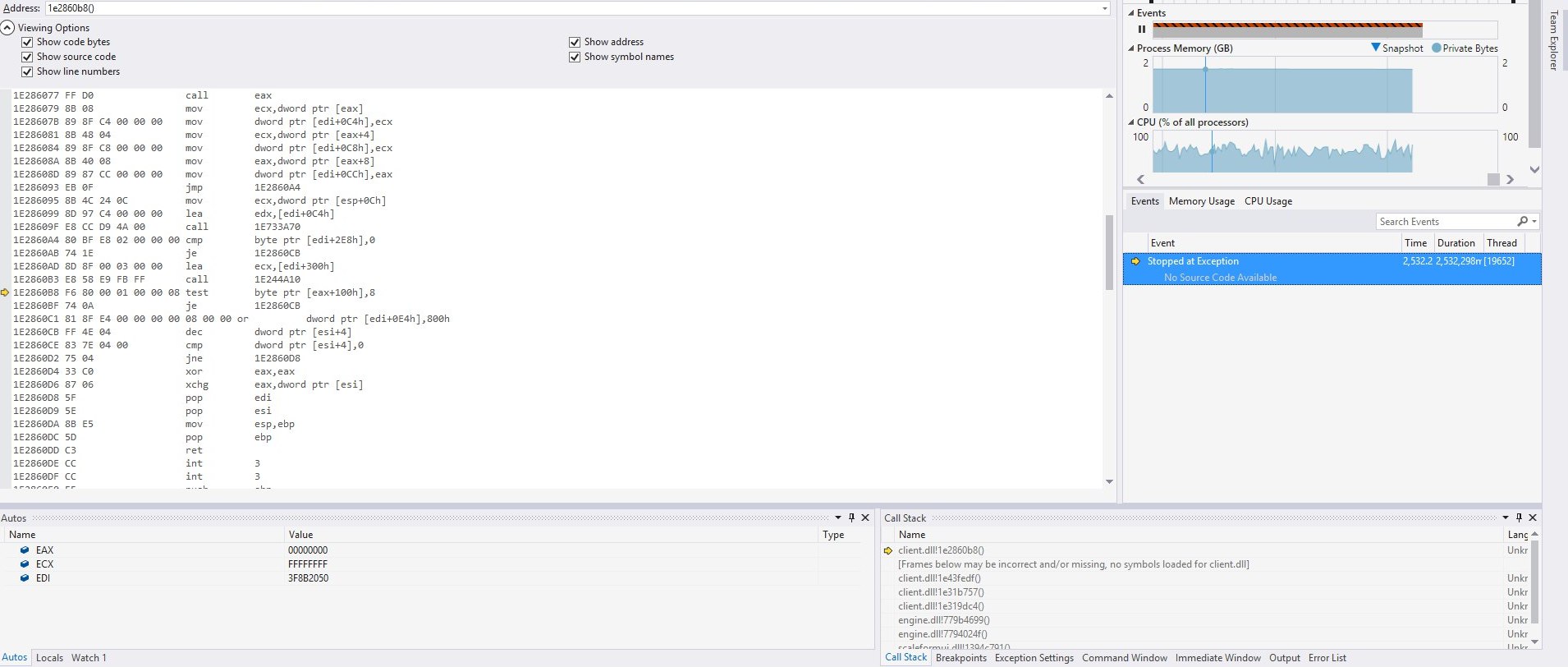Pause the diagnostic events timeline
1568x667 pixels.
point(1141,30)
